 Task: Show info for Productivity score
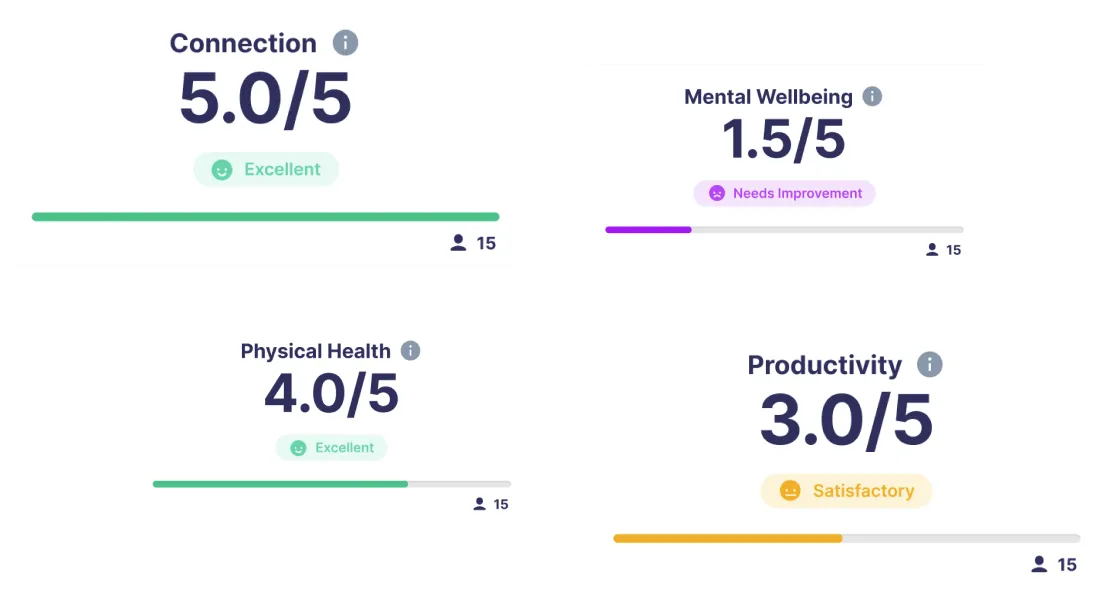pyautogui.click(x=930, y=365)
